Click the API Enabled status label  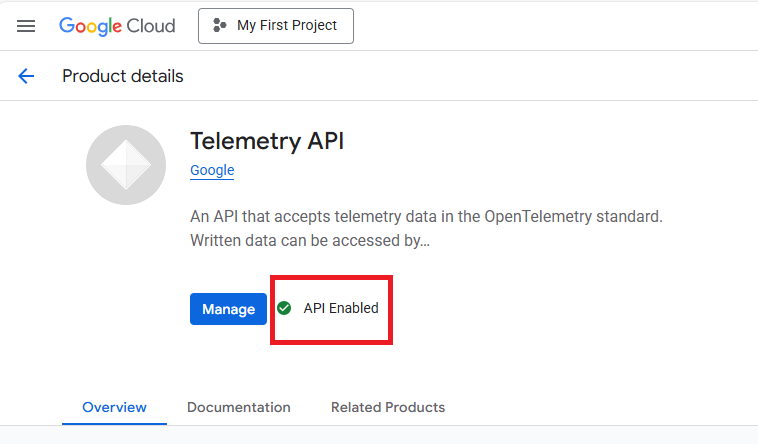click(341, 308)
